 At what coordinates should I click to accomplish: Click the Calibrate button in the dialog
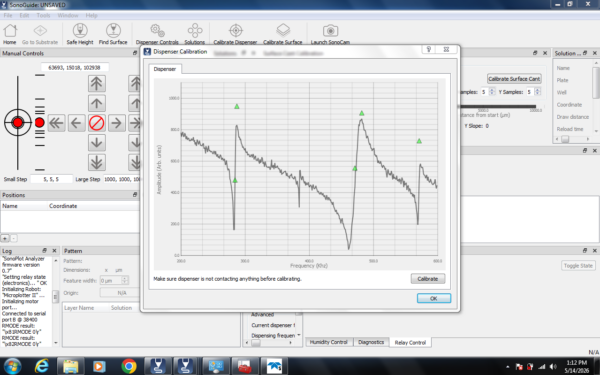pyautogui.click(x=428, y=279)
